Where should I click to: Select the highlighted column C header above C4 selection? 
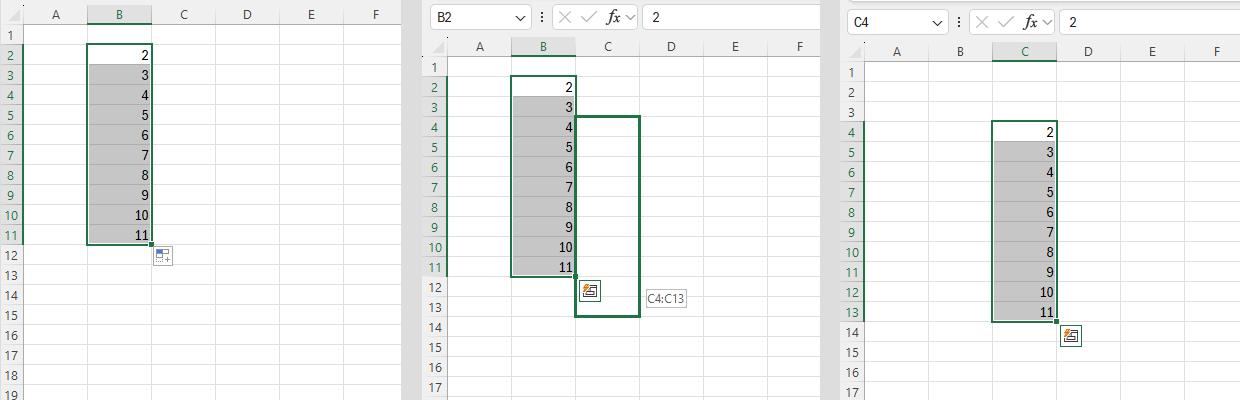1024,51
